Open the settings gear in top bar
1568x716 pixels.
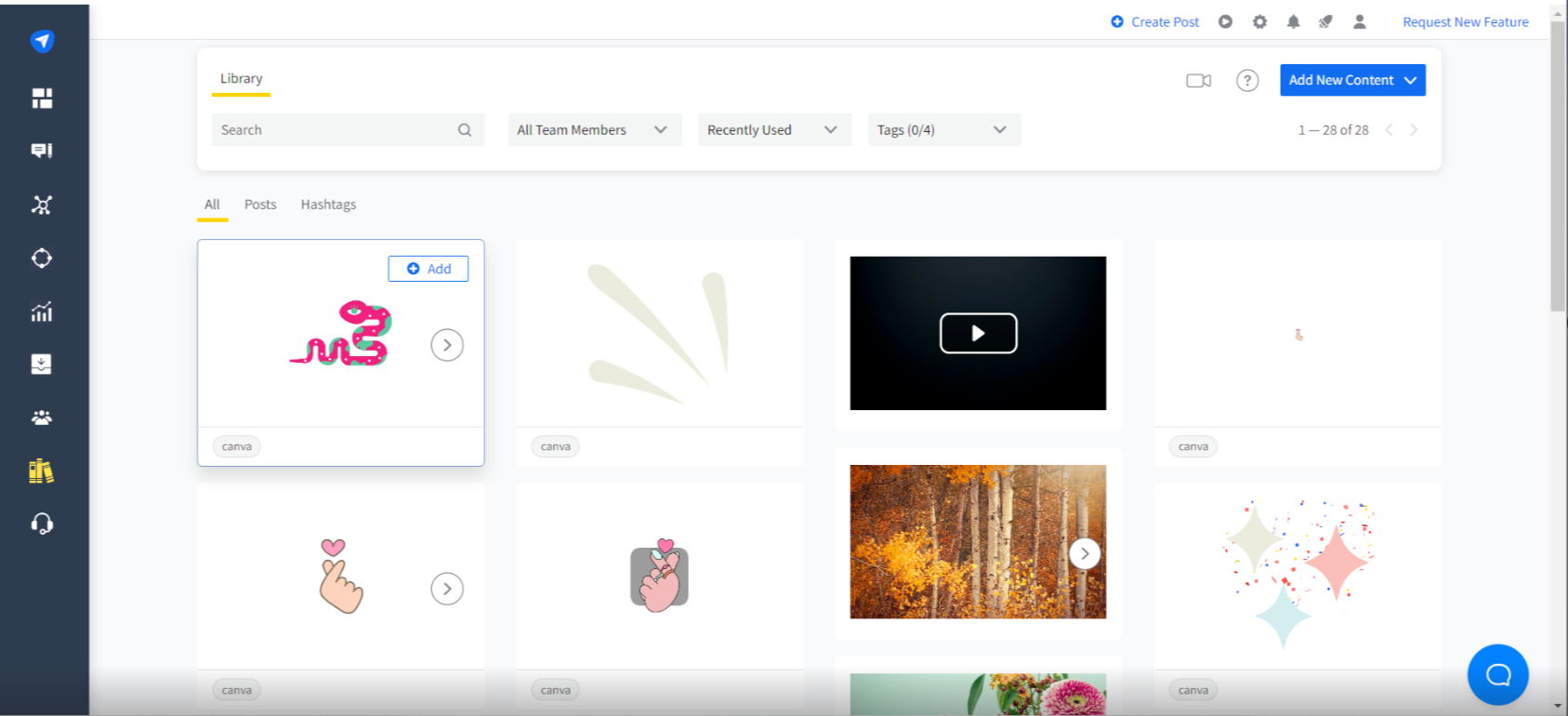1259,21
